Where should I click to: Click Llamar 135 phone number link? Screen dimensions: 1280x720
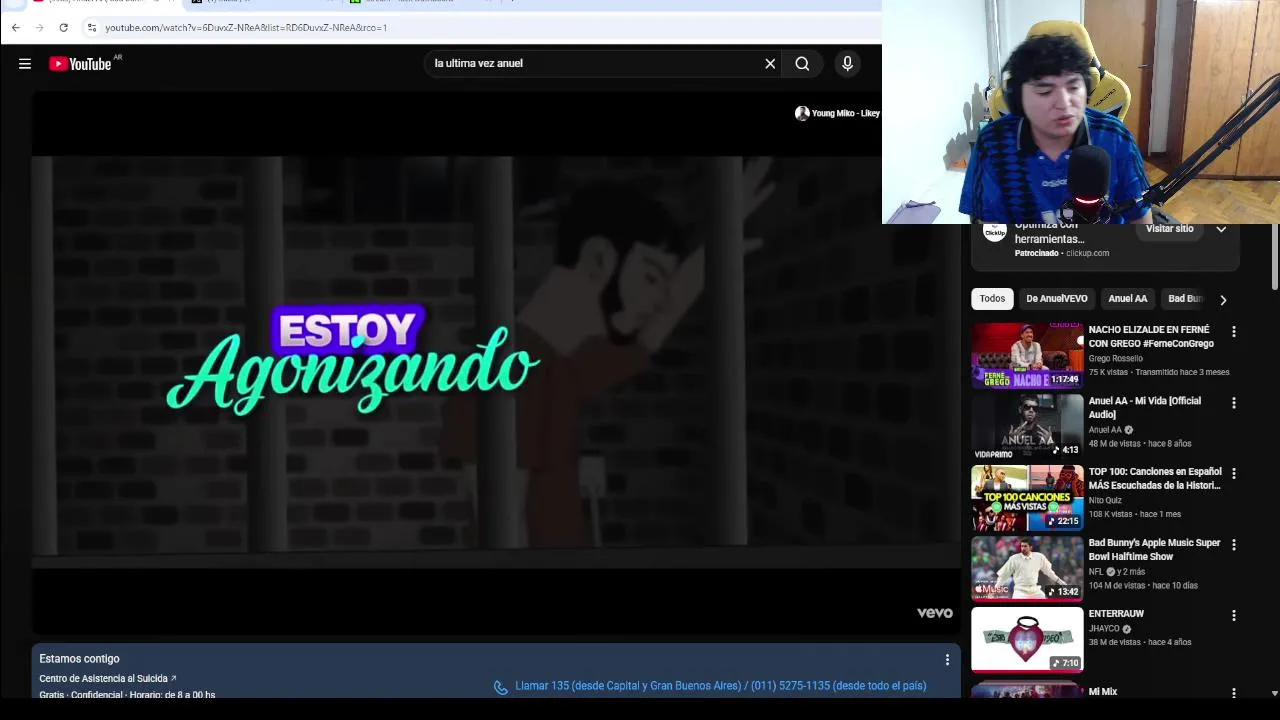(720, 686)
